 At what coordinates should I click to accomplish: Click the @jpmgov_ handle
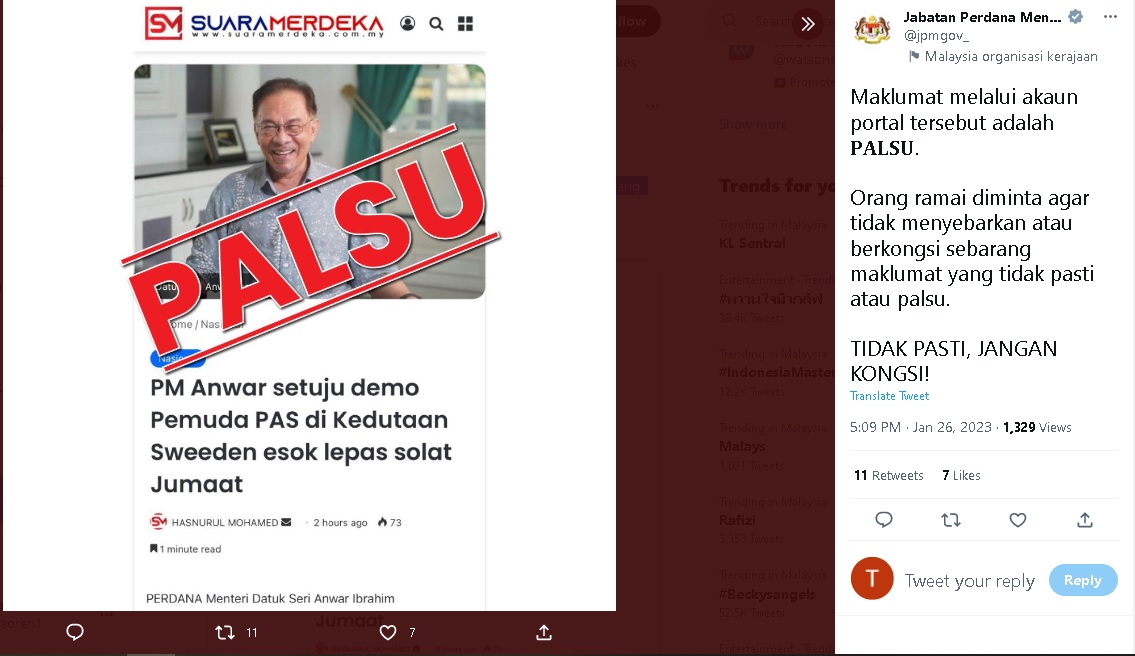(936, 35)
